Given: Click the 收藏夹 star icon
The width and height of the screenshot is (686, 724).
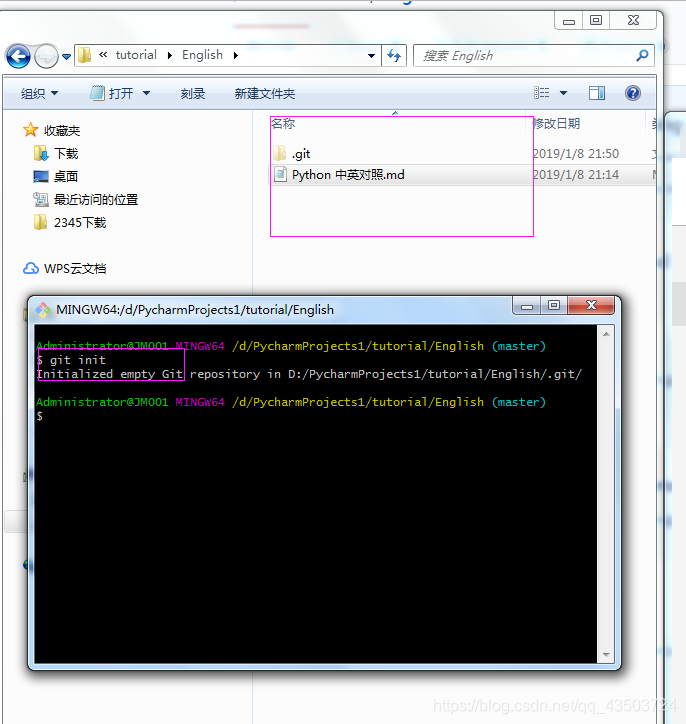Looking at the screenshot, I should [30, 130].
